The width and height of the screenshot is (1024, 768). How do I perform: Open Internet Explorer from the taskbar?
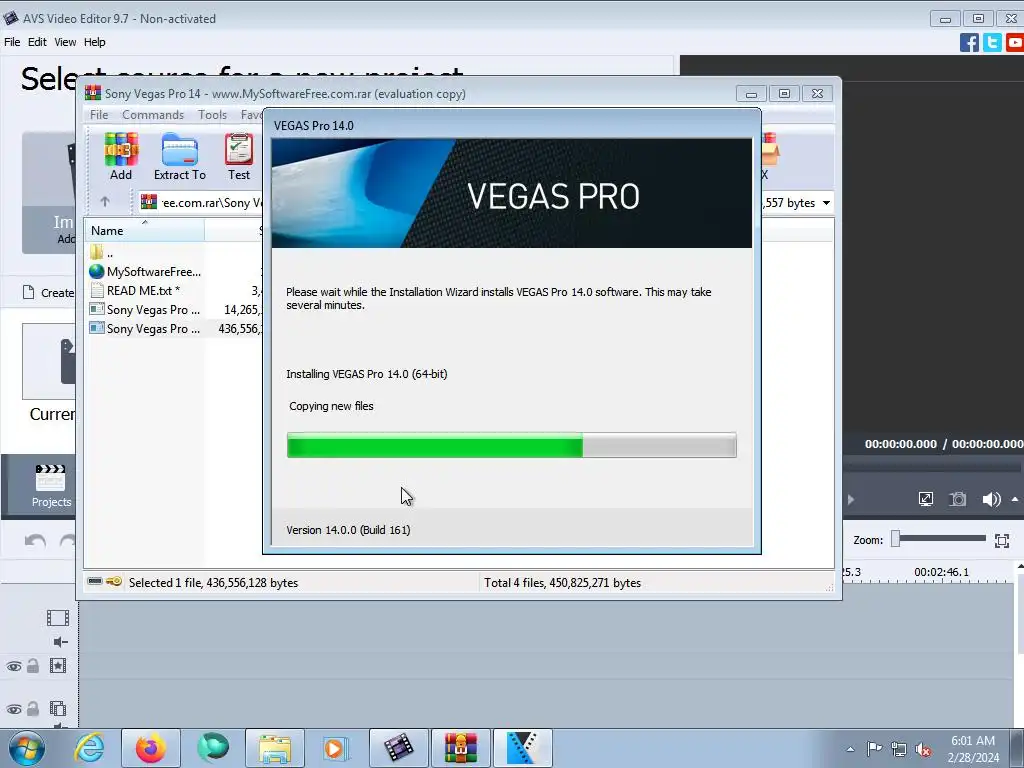[89, 748]
